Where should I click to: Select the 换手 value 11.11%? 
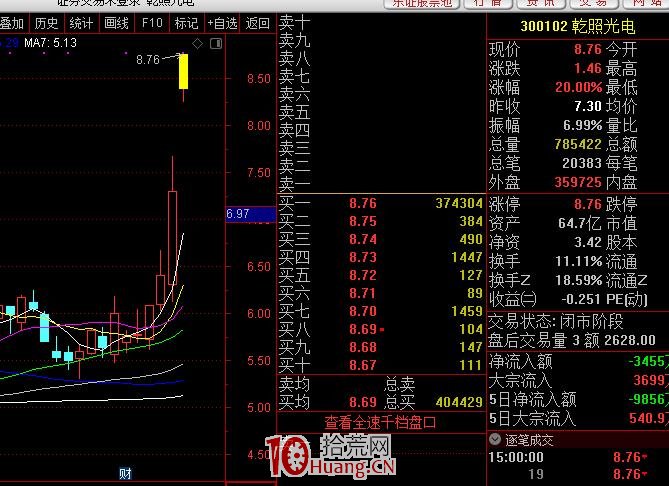(579, 261)
